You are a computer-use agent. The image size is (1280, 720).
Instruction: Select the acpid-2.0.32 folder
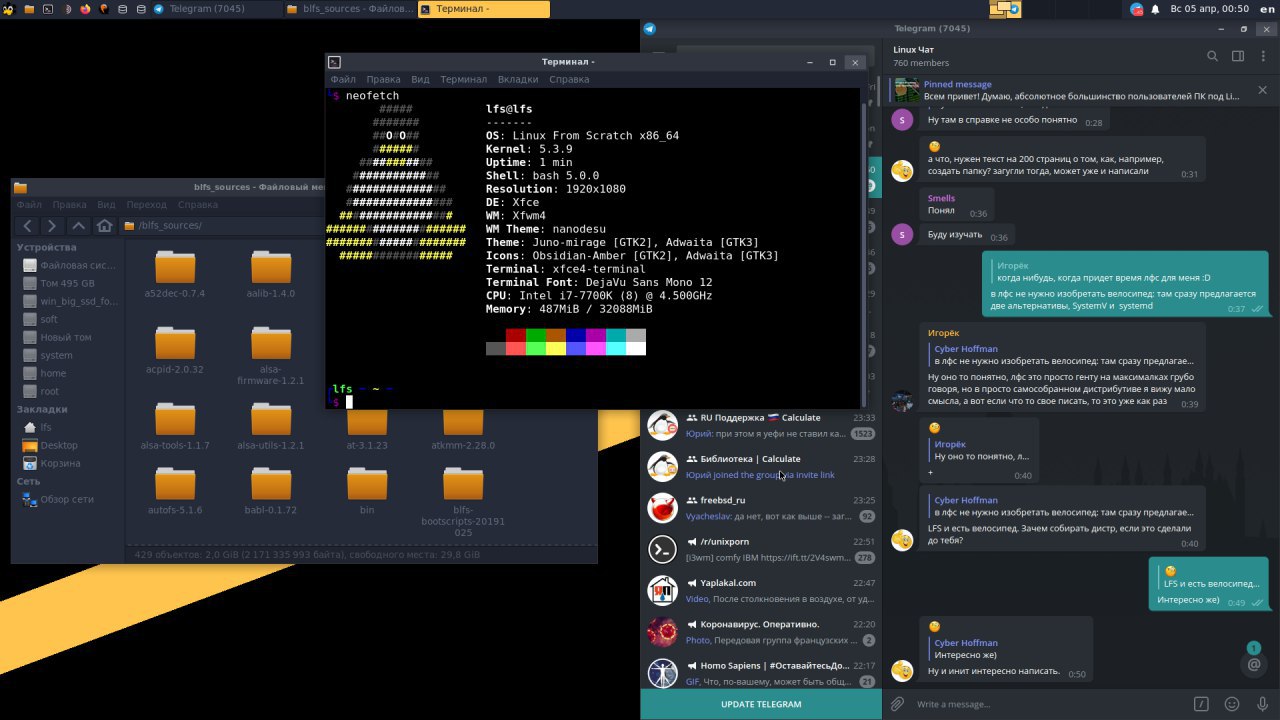coord(175,350)
